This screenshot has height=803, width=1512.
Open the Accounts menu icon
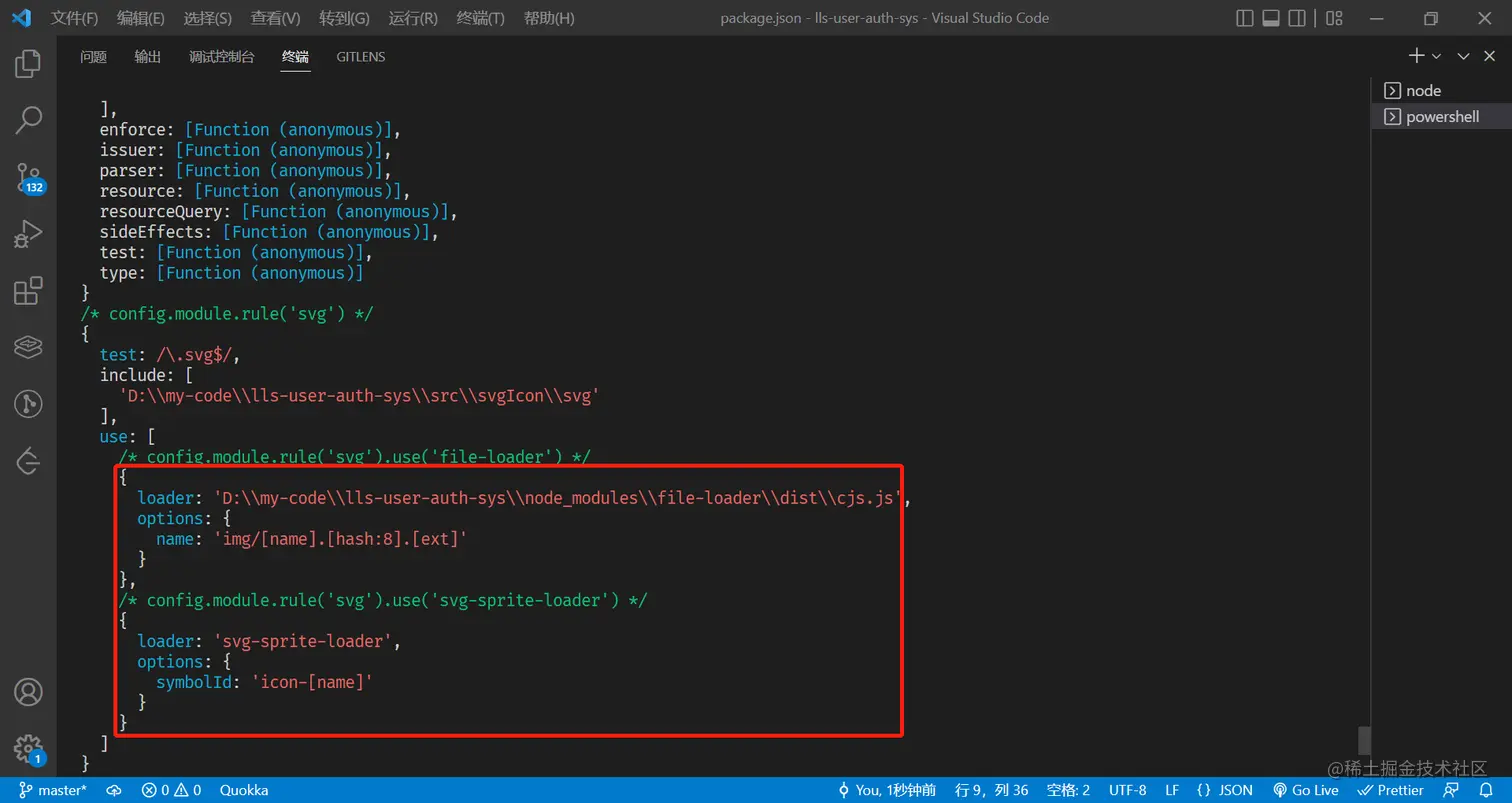(28, 692)
